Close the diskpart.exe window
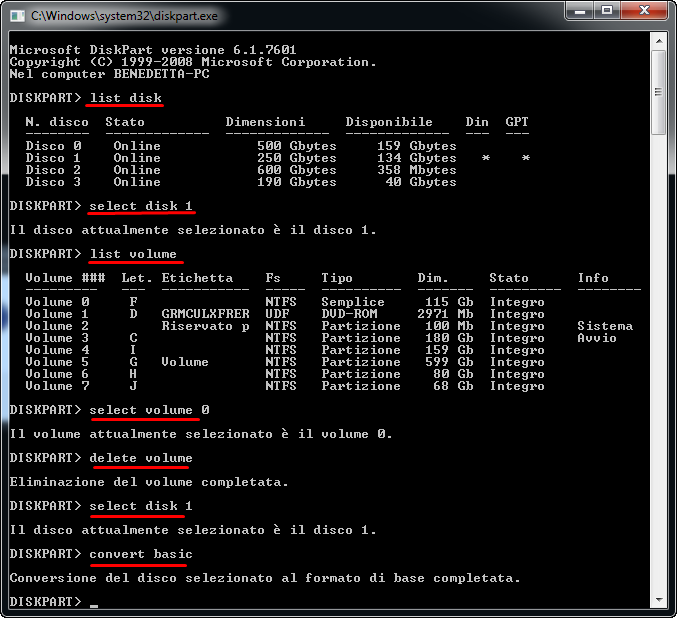The height and width of the screenshot is (618, 677). (x=644, y=11)
